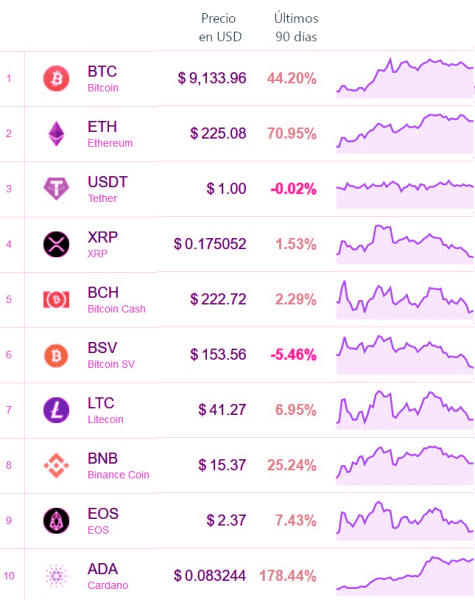Click the Bitcoin coin logo icon
The height and width of the screenshot is (600, 475).
pos(56,78)
